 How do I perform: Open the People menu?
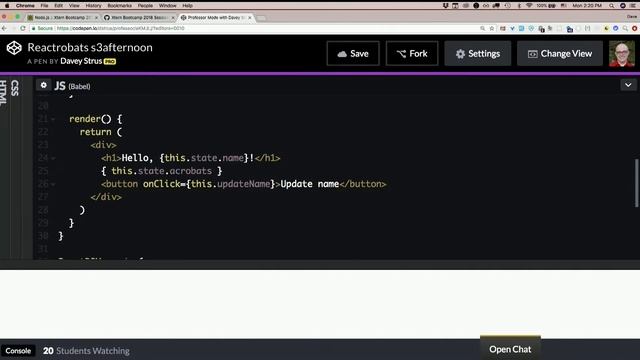[145, 6]
